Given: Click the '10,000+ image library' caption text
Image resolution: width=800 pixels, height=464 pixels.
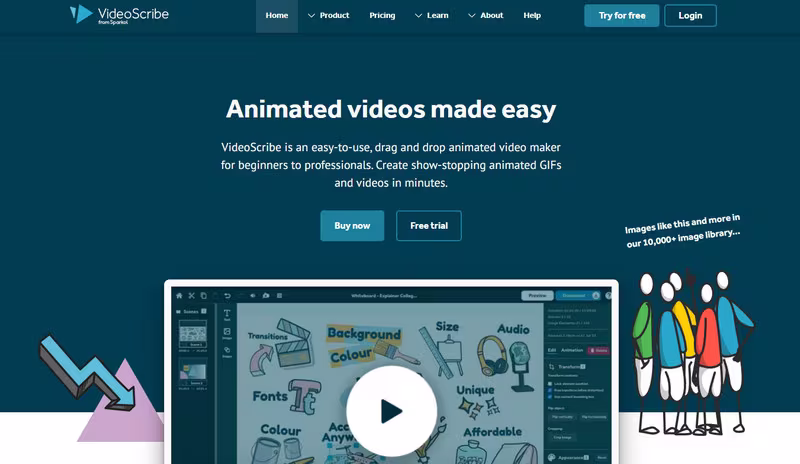Looking at the screenshot, I should (x=683, y=231).
